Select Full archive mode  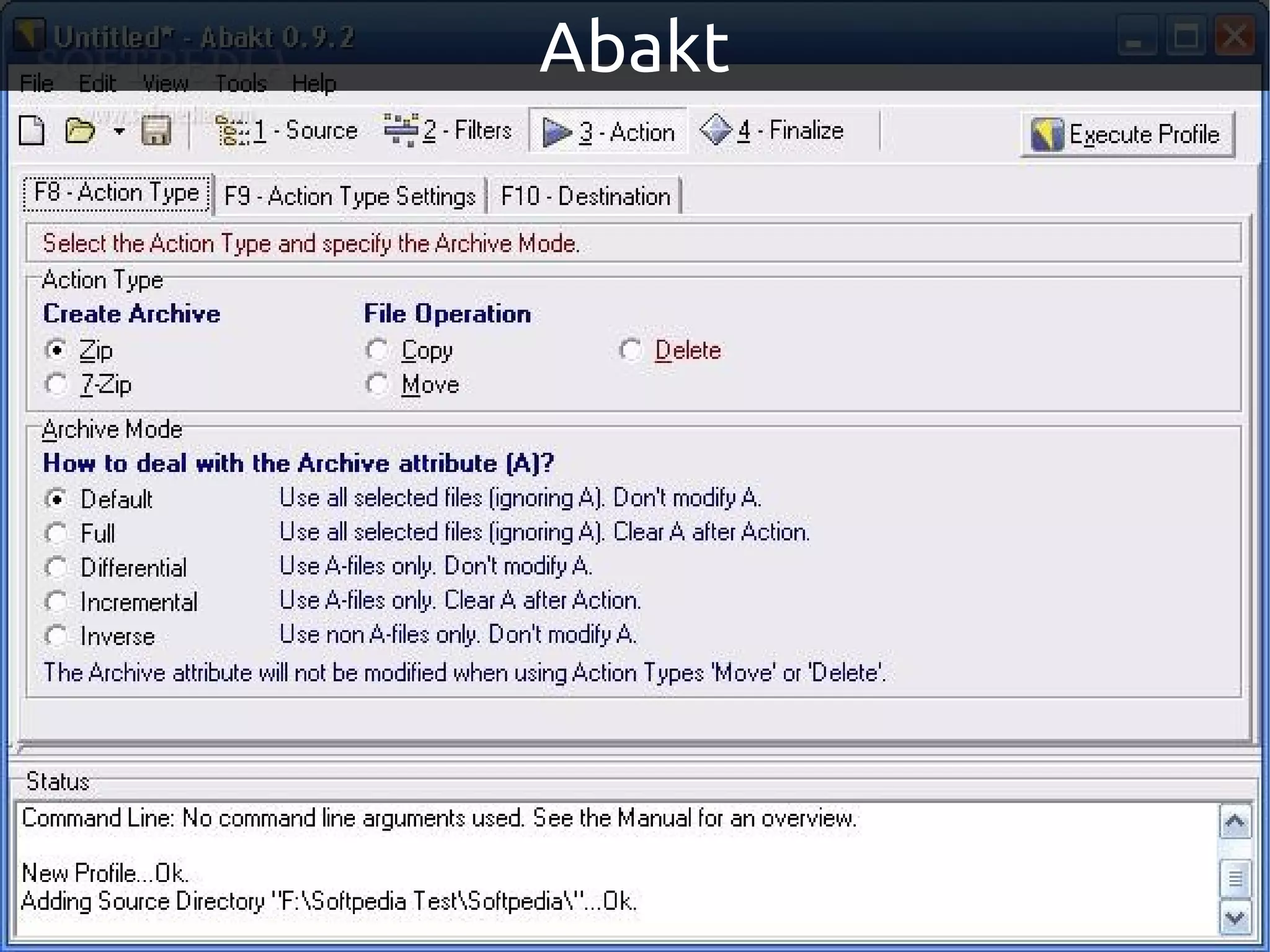56,533
